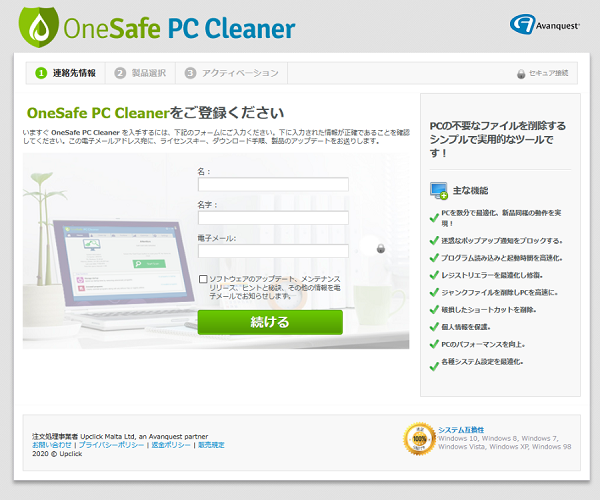Click the green 続ける button
The width and height of the screenshot is (600, 500).
click(270, 322)
